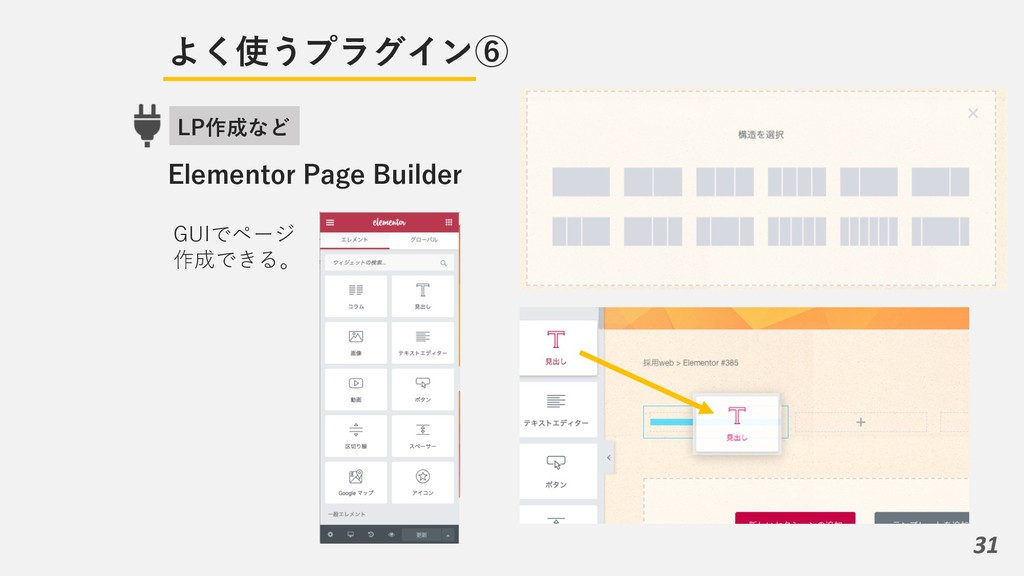The image size is (1024, 576).
Task: Click the elementor logo in panel header
Action: point(389,222)
